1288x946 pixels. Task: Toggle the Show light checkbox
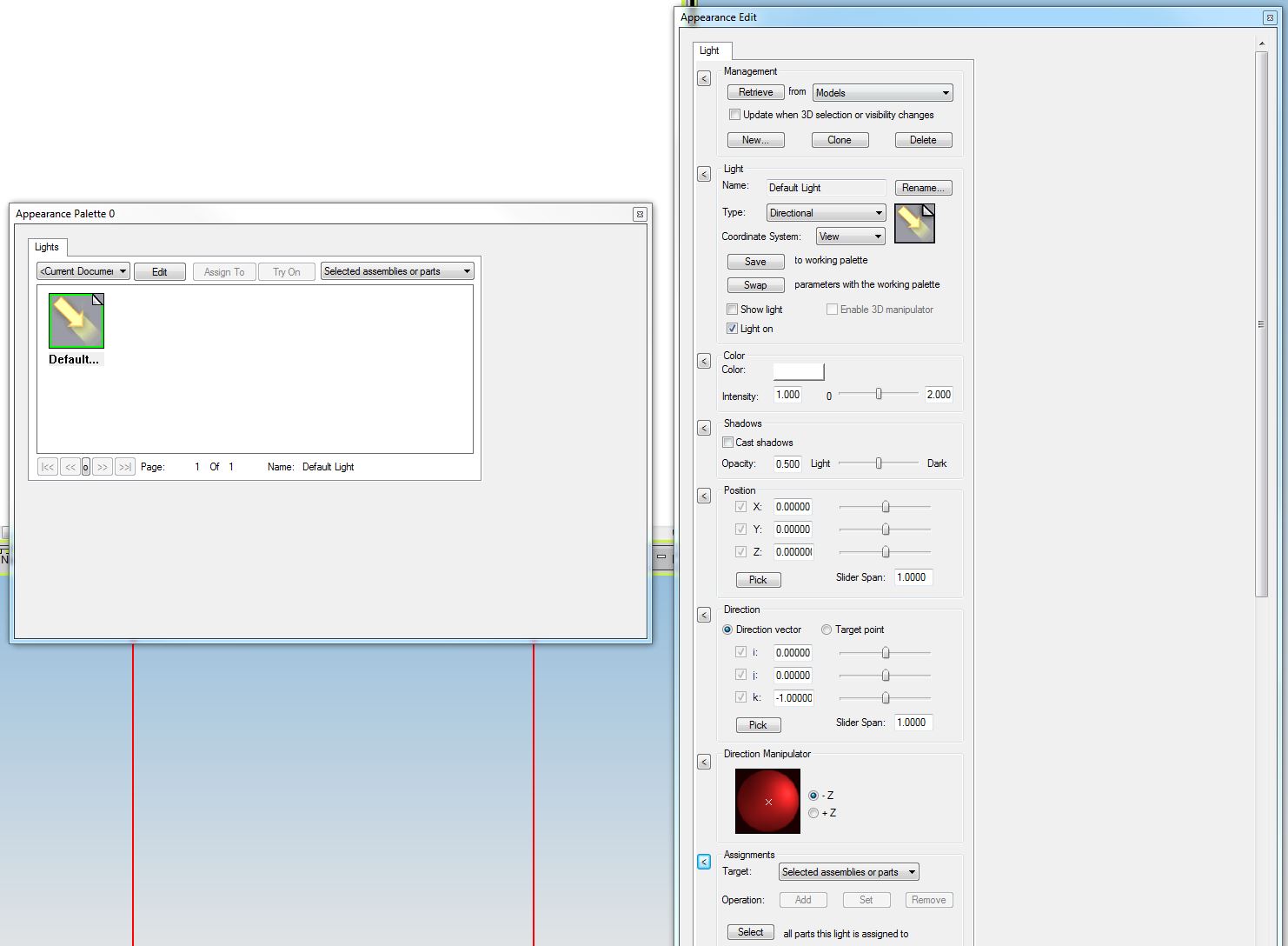(732, 310)
